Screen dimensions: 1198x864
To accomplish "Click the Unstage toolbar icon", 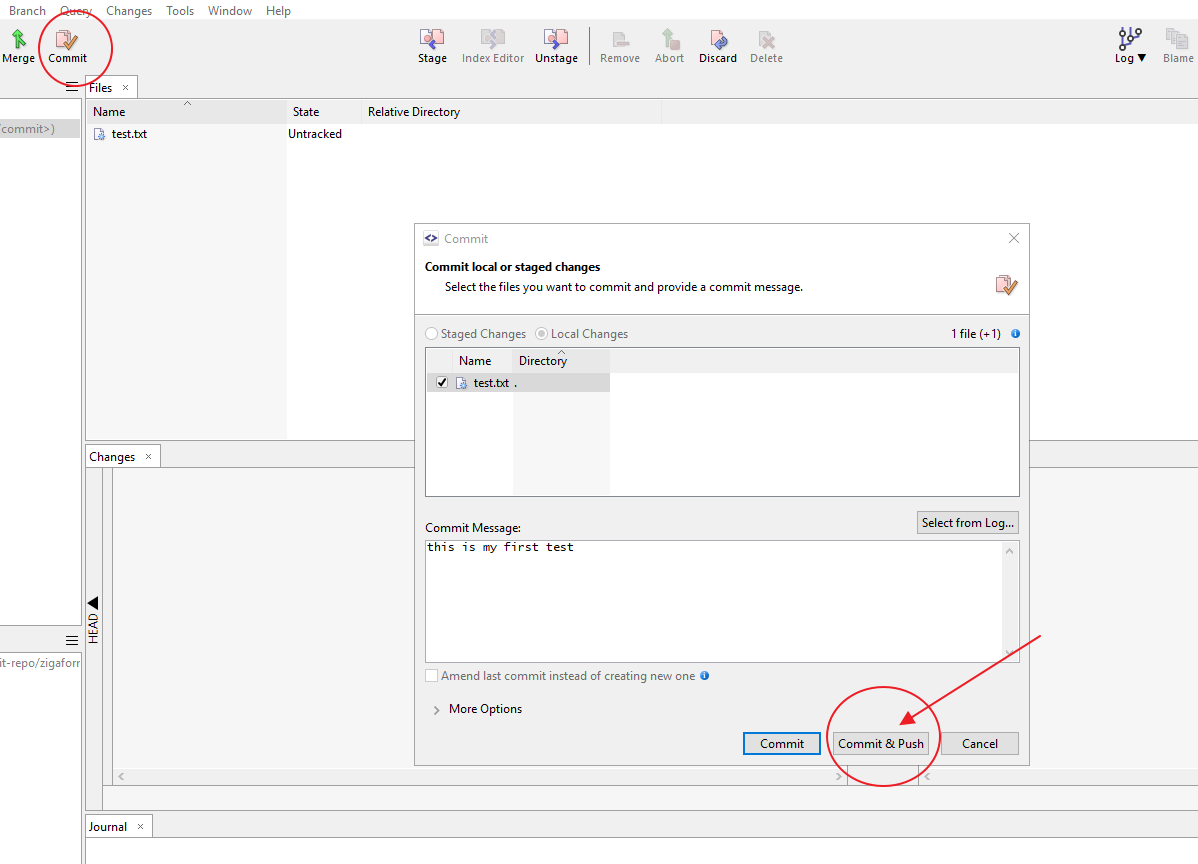I will coord(556,45).
